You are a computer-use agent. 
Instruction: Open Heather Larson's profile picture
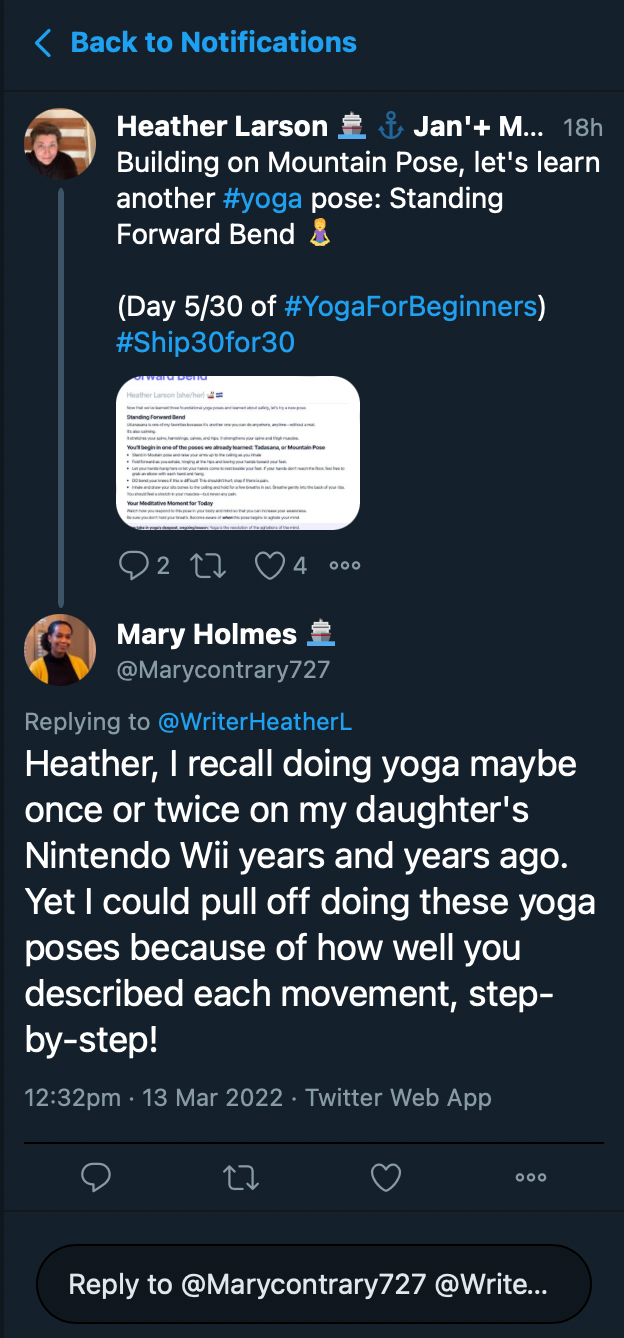[60, 144]
